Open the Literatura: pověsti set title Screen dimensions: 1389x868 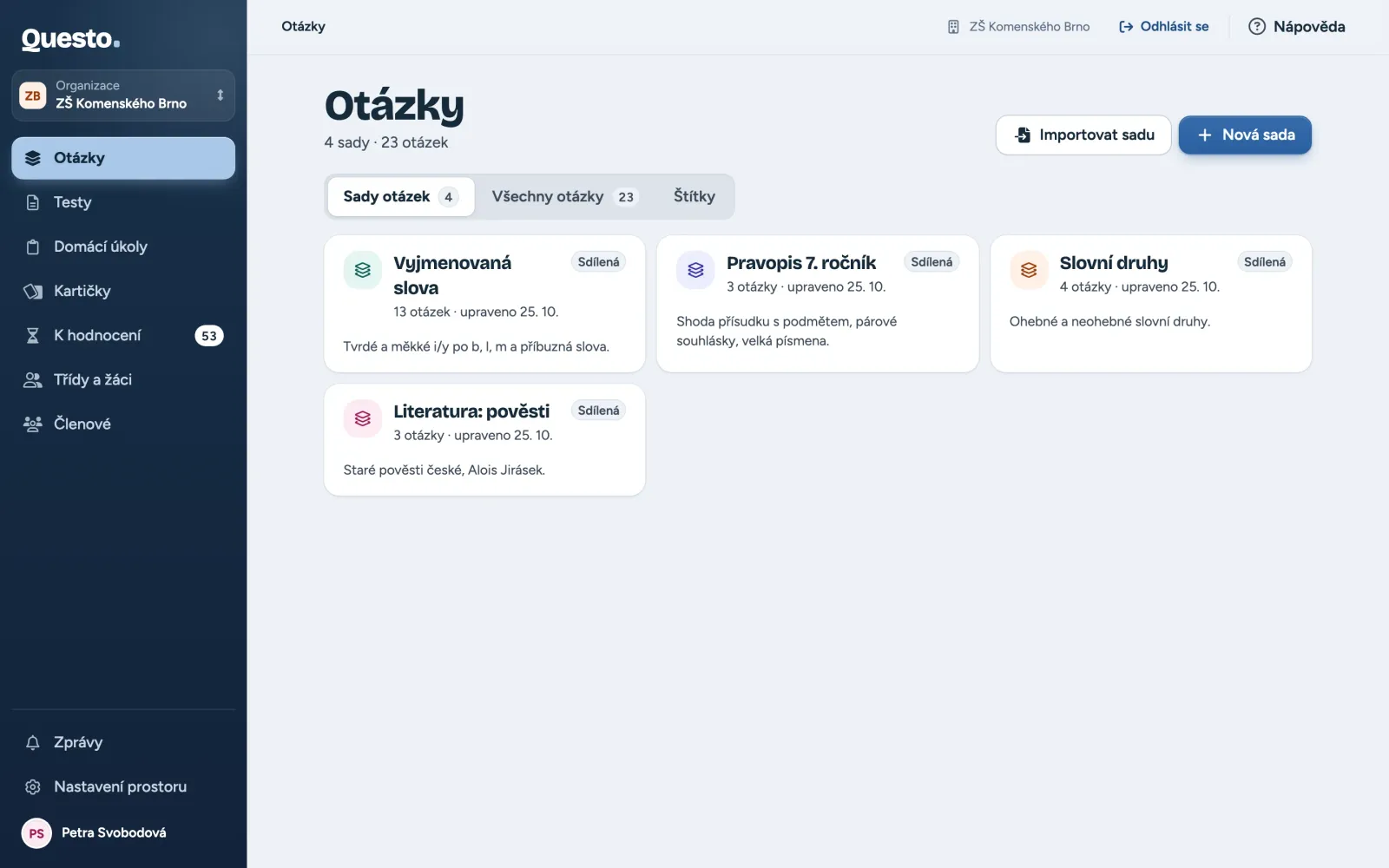click(x=471, y=411)
